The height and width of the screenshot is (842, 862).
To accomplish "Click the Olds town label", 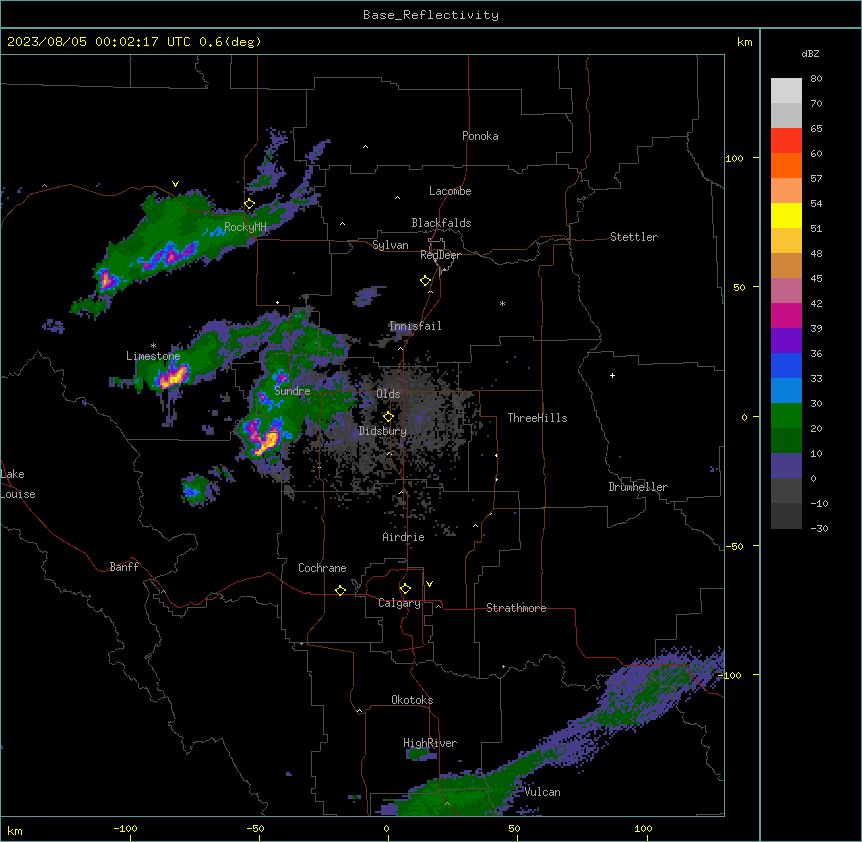I will (x=388, y=394).
